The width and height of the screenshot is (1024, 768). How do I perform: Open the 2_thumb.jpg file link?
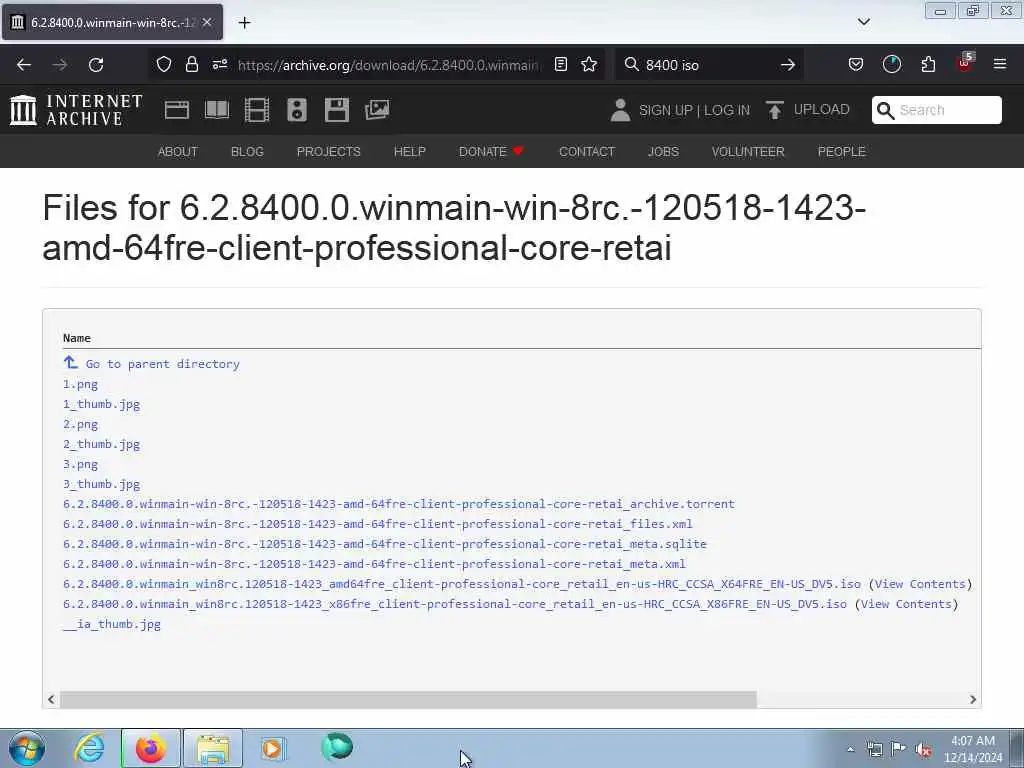click(101, 444)
